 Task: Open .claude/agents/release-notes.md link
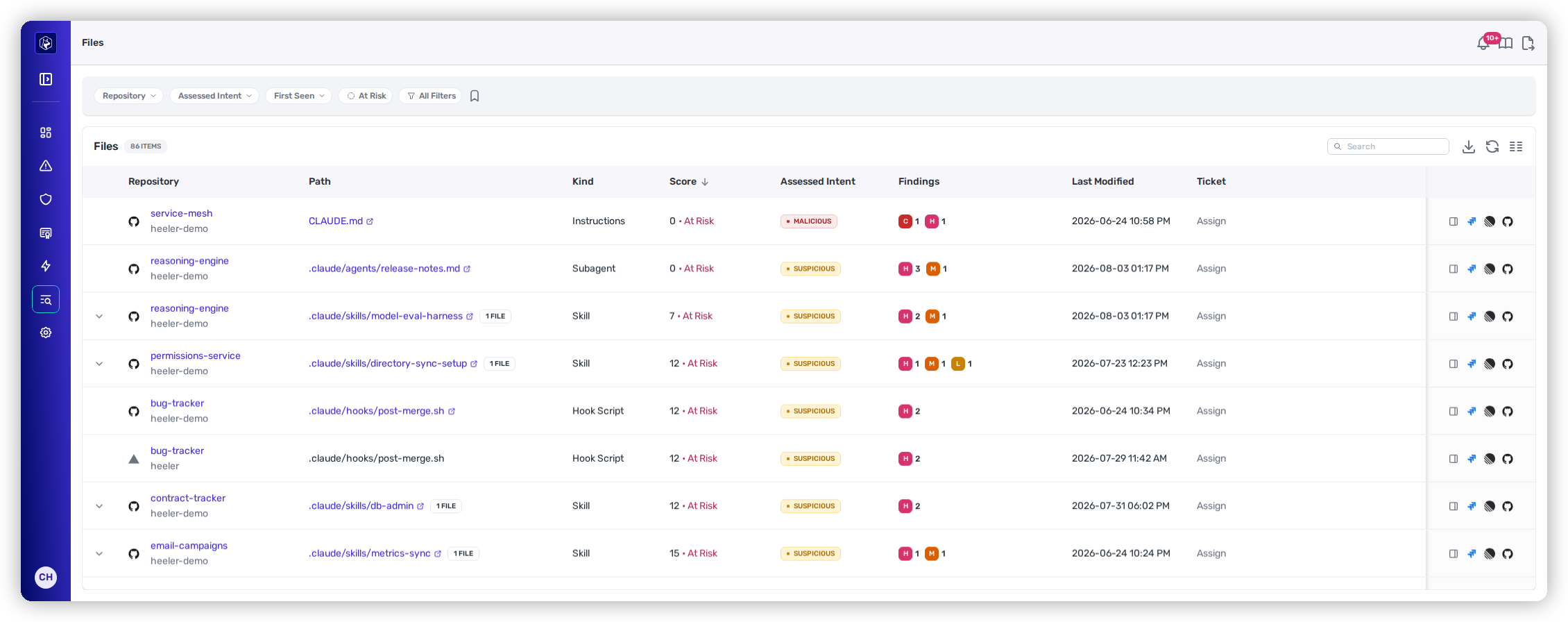[384, 268]
